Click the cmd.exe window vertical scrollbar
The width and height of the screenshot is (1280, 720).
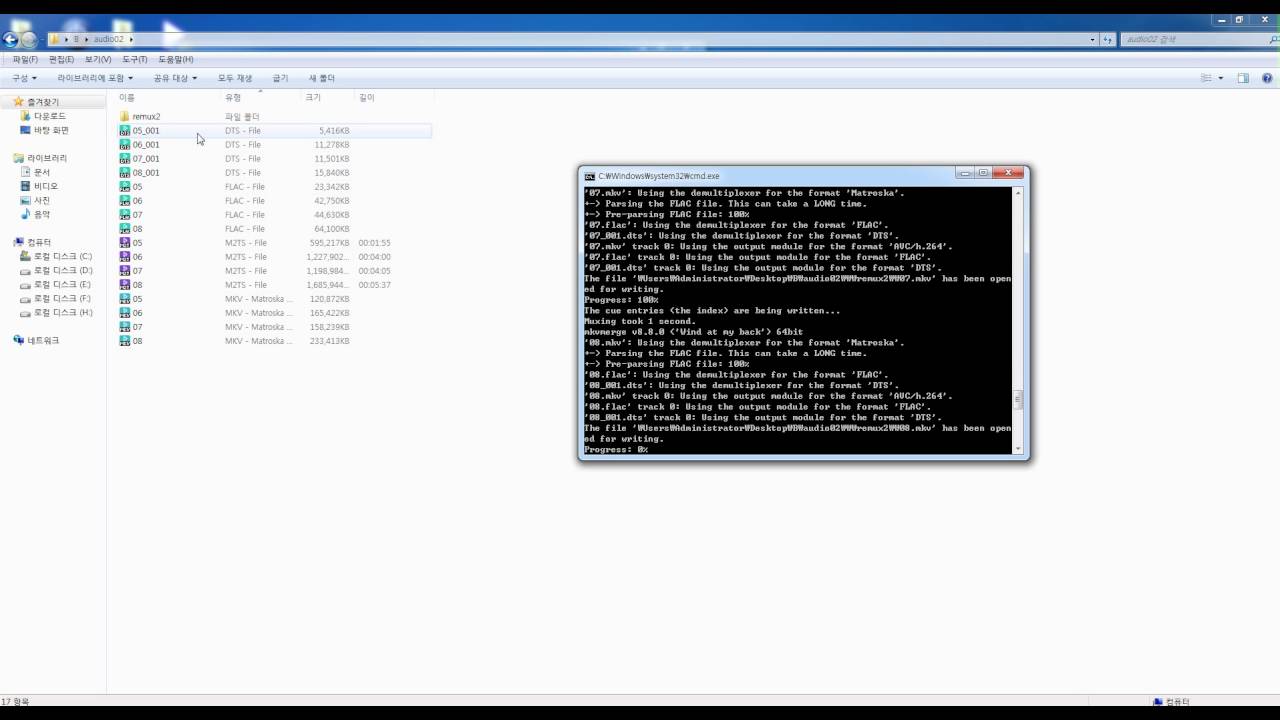(x=1019, y=320)
